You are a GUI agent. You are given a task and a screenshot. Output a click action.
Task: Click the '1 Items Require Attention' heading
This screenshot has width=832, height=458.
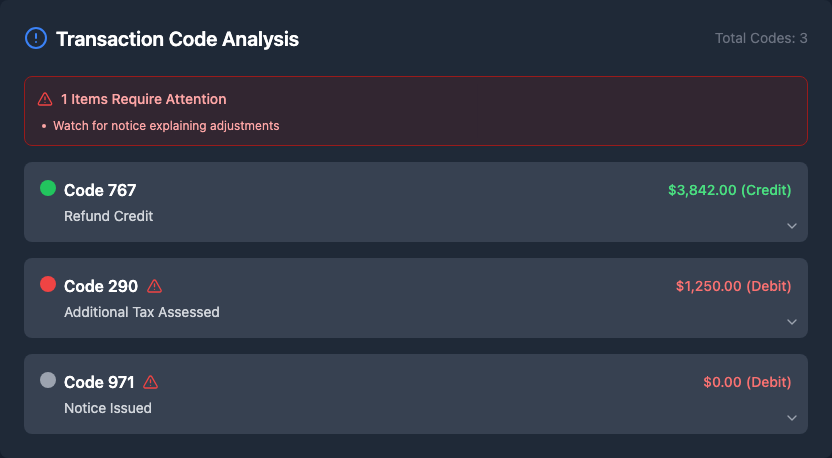pyautogui.click(x=143, y=99)
